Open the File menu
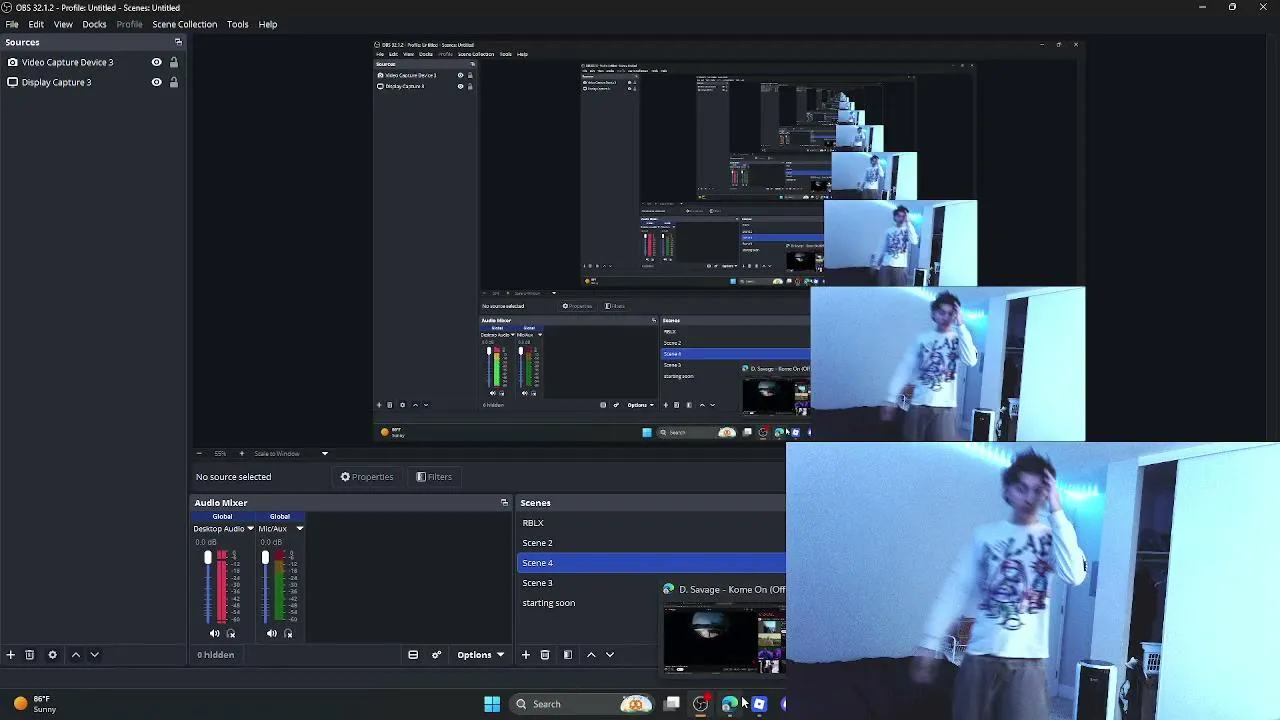Image resolution: width=1280 pixels, height=720 pixels. pos(12,24)
